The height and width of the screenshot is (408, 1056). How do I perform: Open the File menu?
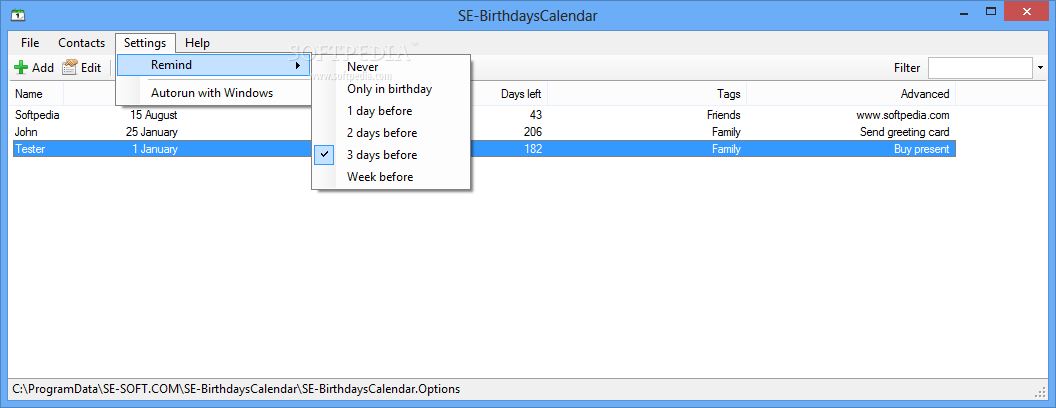pyautogui.click(x=30, y=43)
